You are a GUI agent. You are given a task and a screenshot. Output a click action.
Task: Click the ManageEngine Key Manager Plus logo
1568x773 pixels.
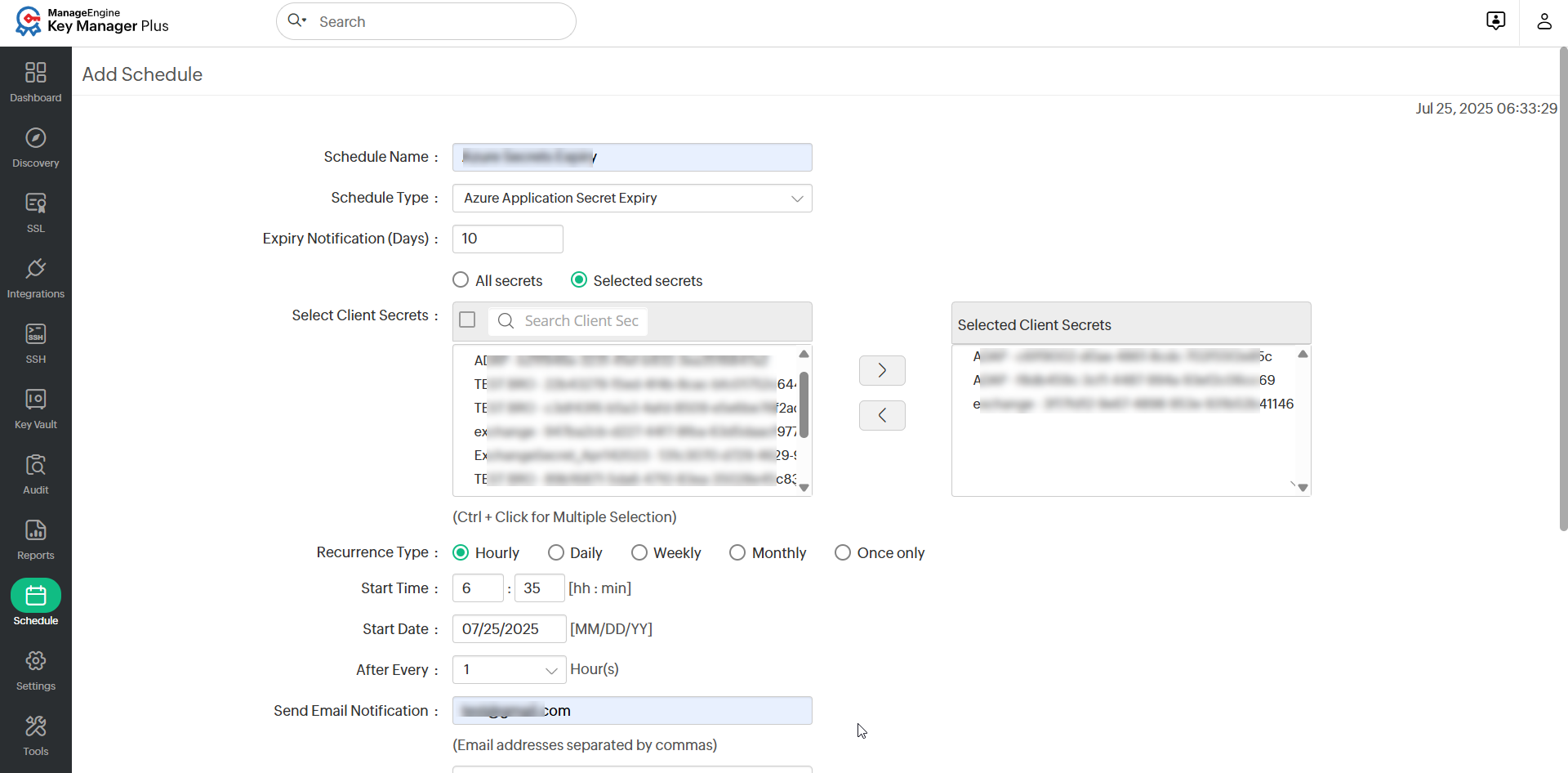coord(92,20)
